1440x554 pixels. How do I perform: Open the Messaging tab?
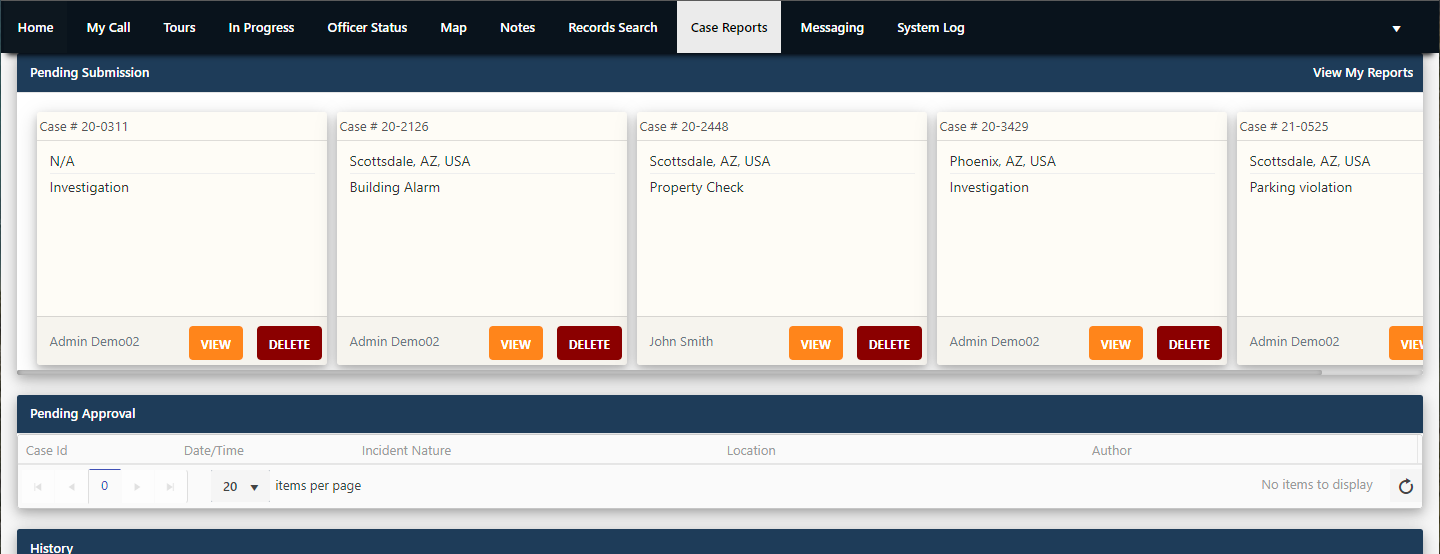click(832, 27)
